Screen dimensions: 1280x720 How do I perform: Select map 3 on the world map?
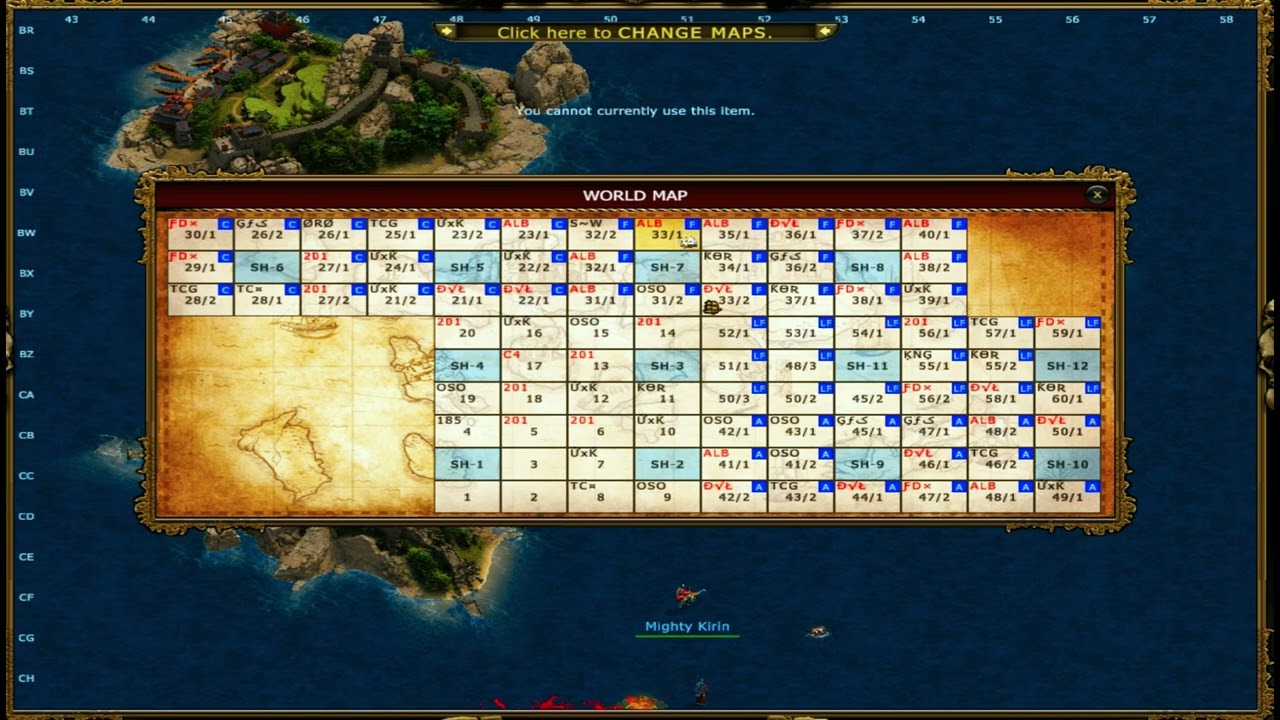click(534, 465)
